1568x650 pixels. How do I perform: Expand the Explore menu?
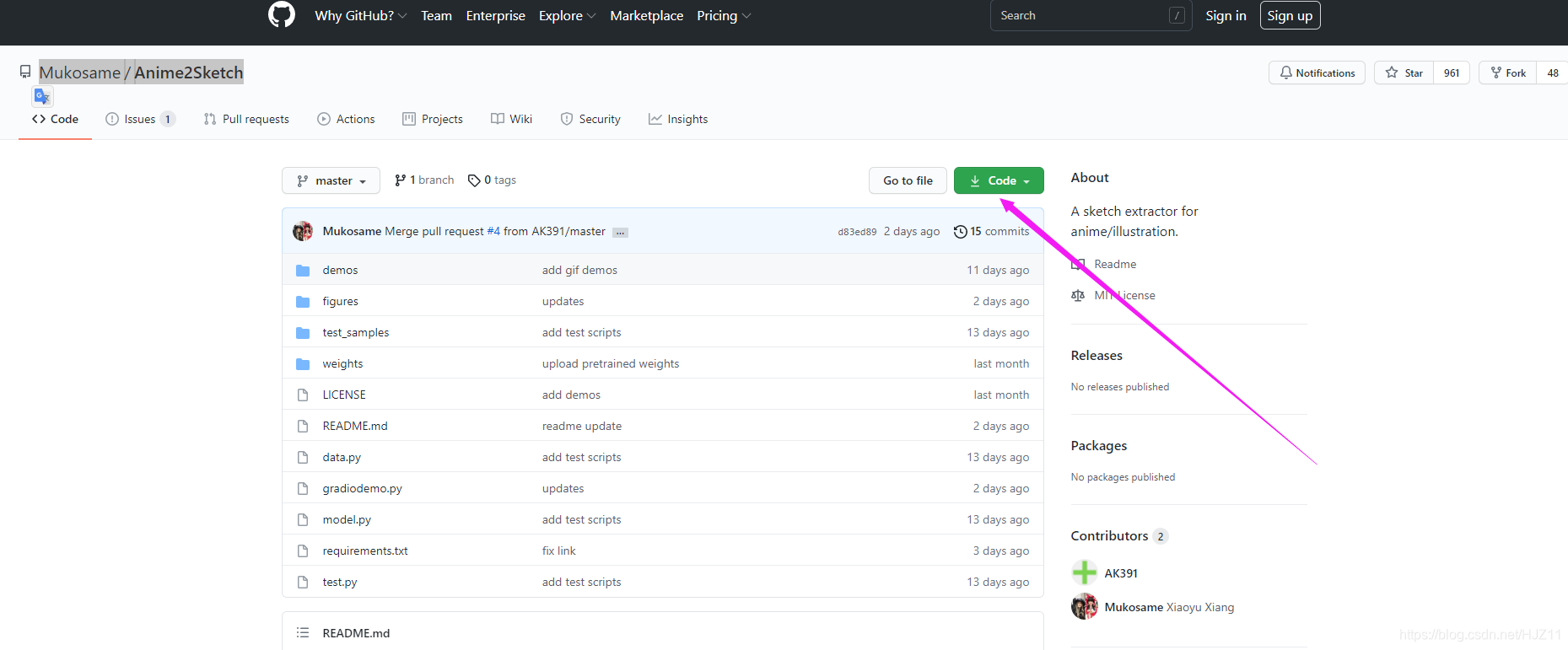coord(568,15)
